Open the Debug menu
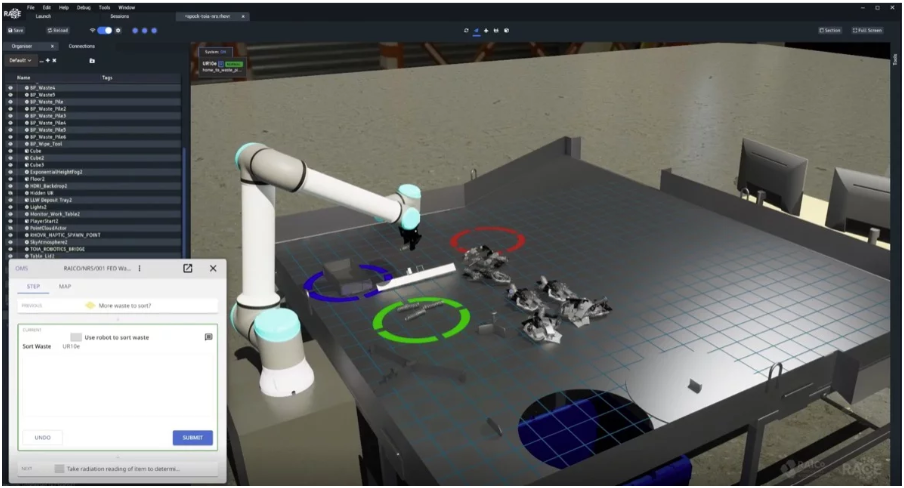This screenshot has width=904, height=488. click(84, 7)
